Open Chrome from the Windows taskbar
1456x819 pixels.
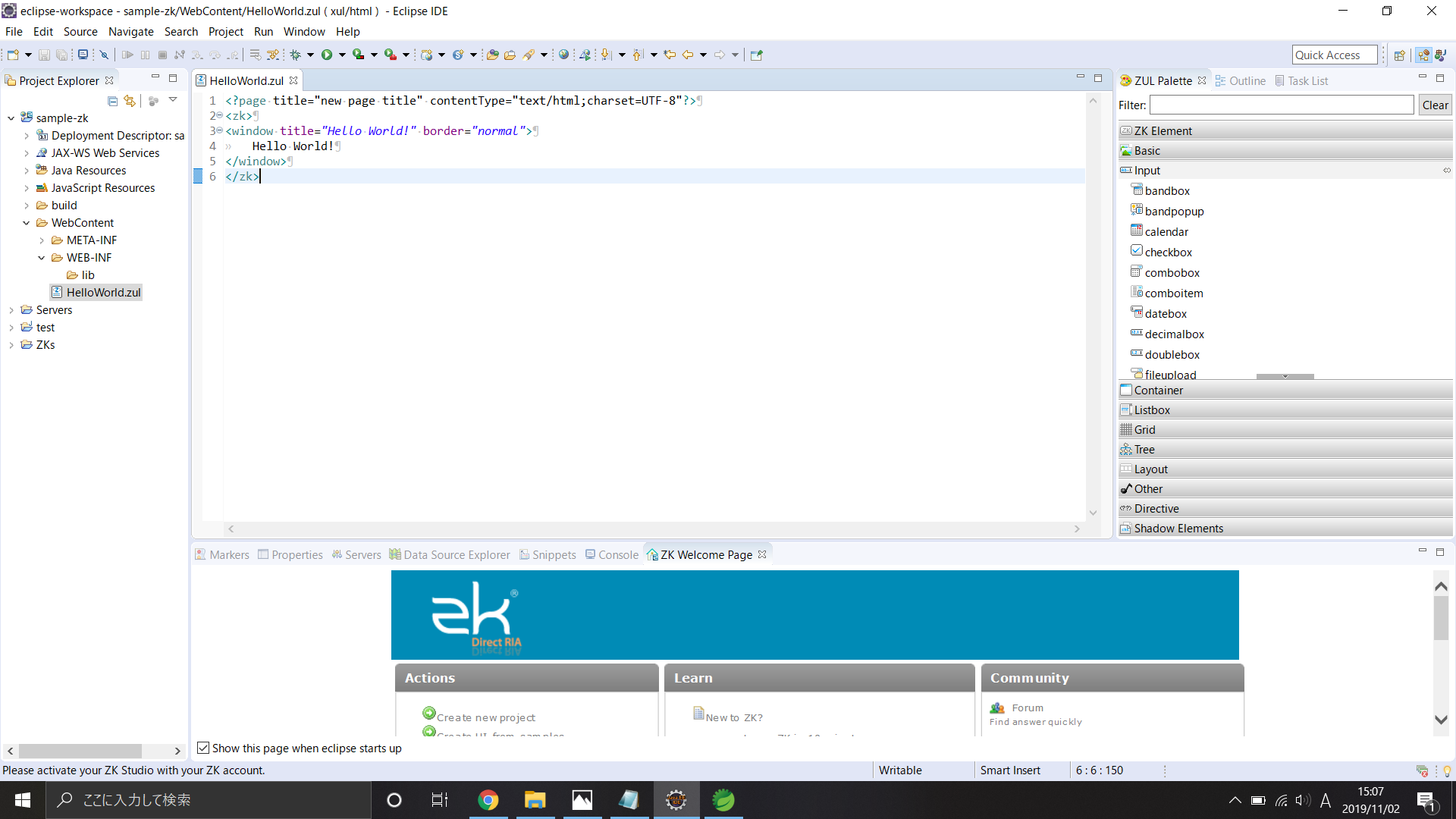pyautogui.click(x=488, y=800)
